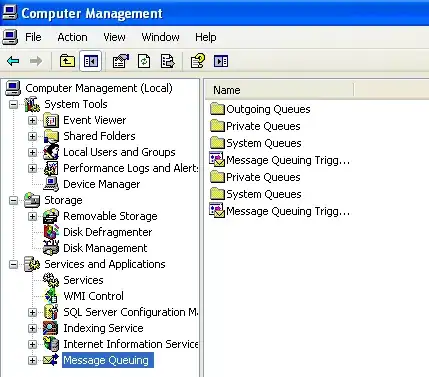Select highlighted 'Message Queuing' tree label
The image size is (429, 377).
pyautogui.click(x=108, y=360)
